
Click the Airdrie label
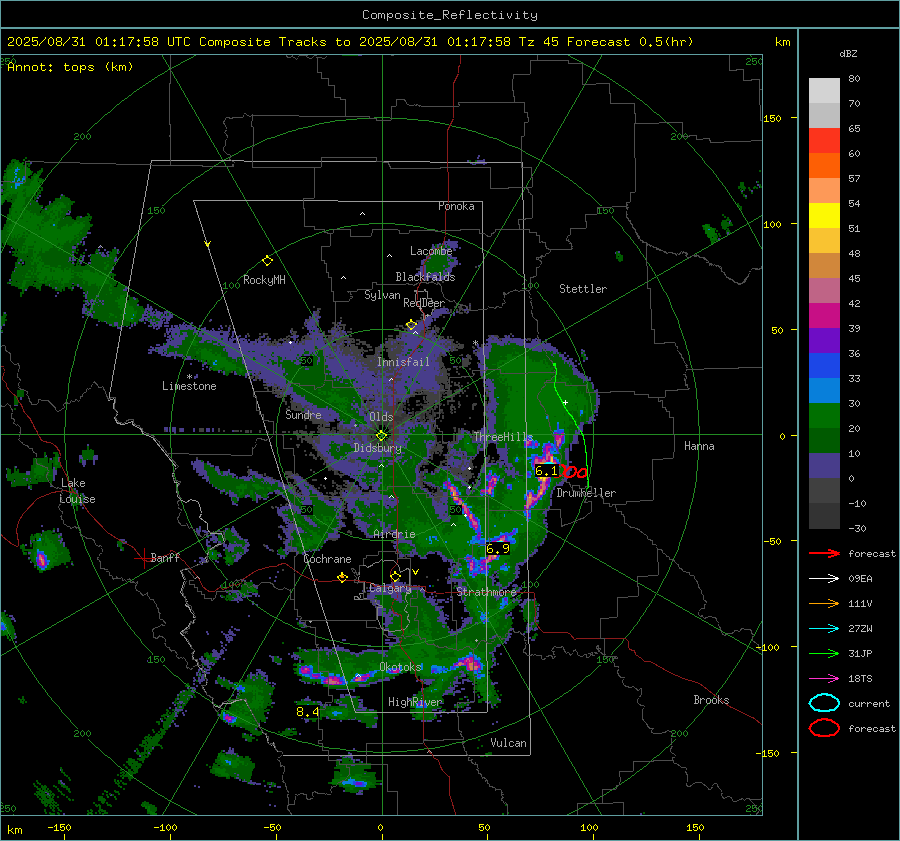tap(394, 534)
